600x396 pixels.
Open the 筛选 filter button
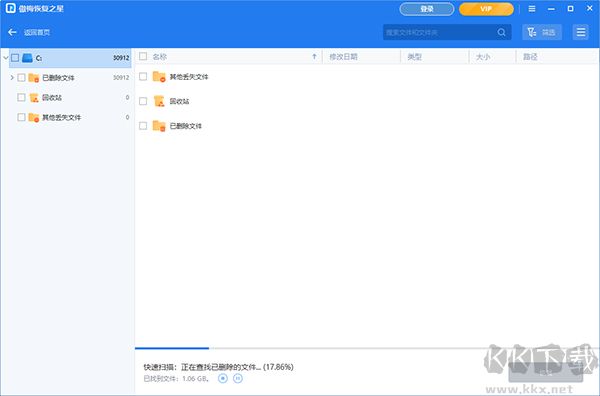coord(542,32)
